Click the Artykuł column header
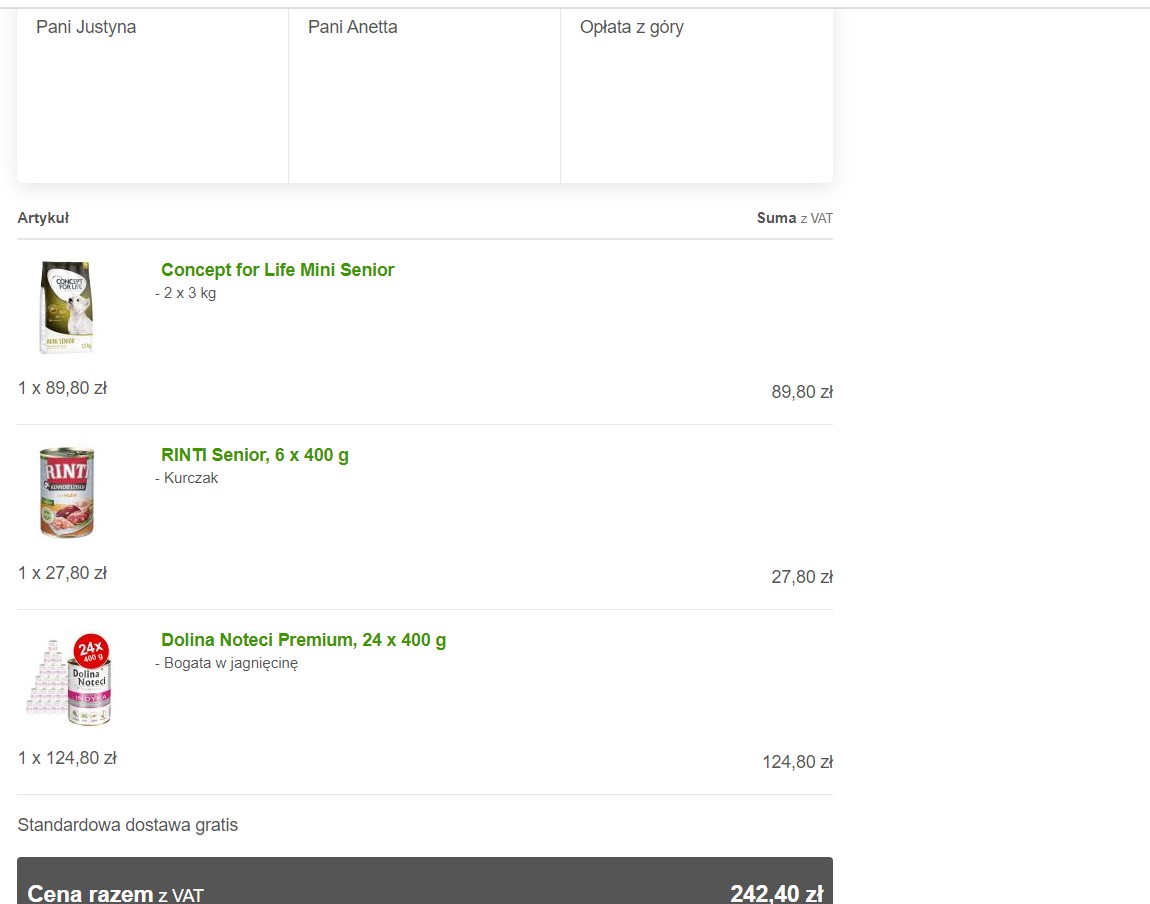This screenshot has height=904, width=1150. [x=43, y=218]
